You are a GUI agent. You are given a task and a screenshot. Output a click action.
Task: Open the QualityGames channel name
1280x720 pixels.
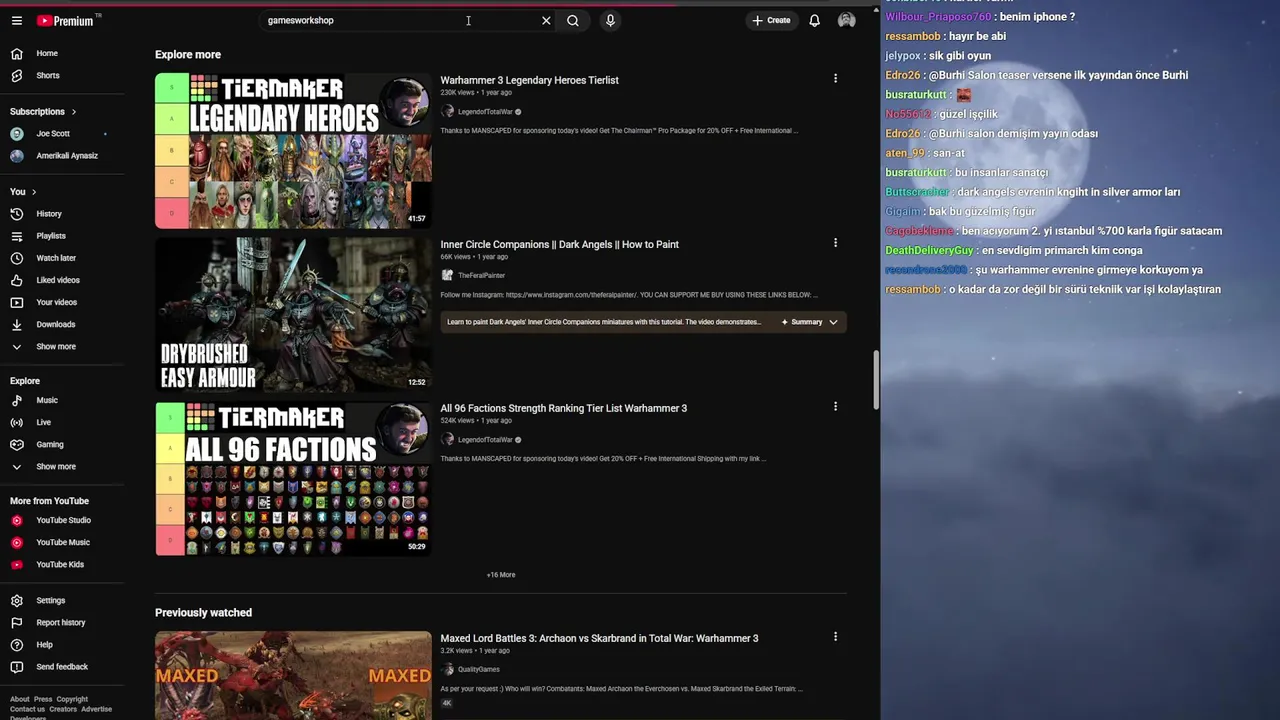(479, 669)
